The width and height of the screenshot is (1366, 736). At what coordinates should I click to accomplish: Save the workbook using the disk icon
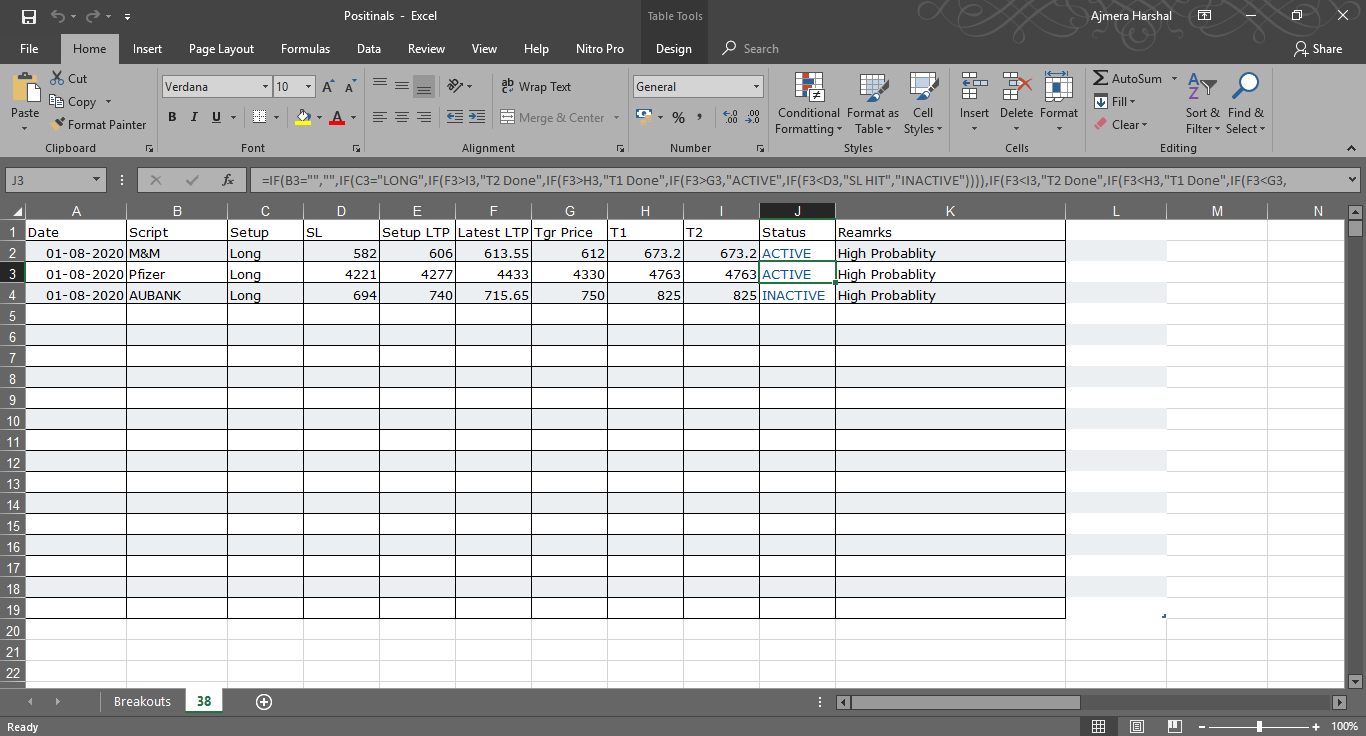click(x=29, y=17)
